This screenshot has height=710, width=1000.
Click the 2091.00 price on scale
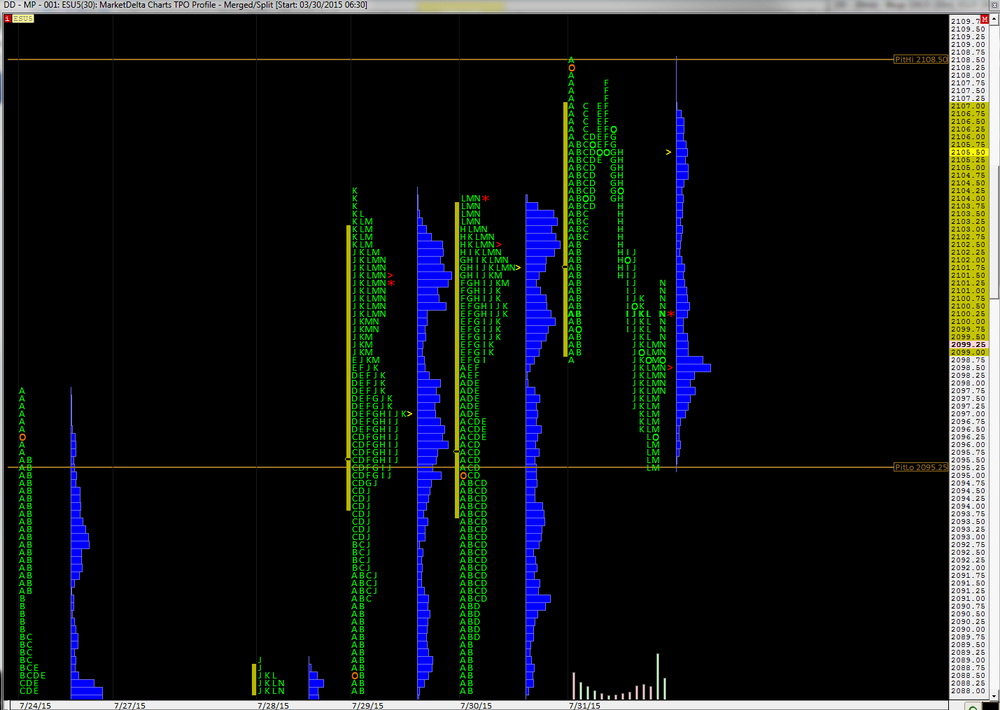pyautogui.click(x=968, y=598)
